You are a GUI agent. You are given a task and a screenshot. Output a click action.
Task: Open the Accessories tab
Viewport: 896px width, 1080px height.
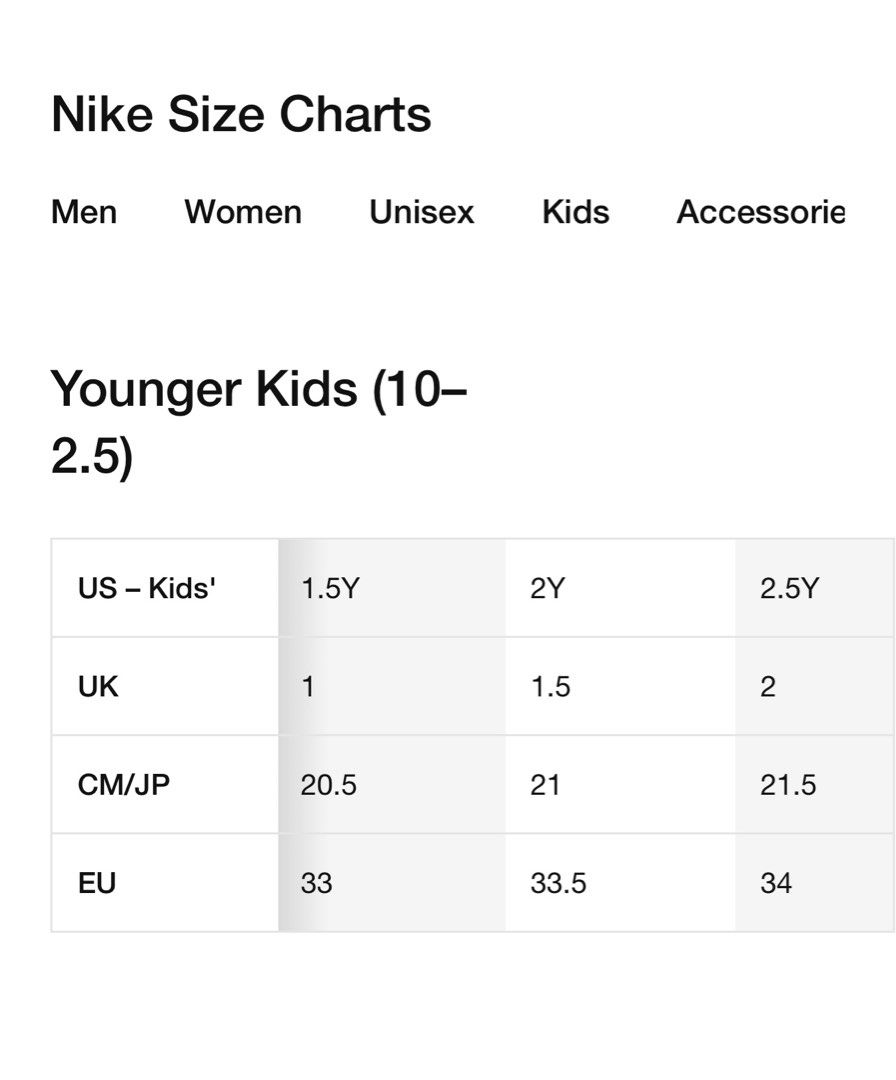(760, 212)
